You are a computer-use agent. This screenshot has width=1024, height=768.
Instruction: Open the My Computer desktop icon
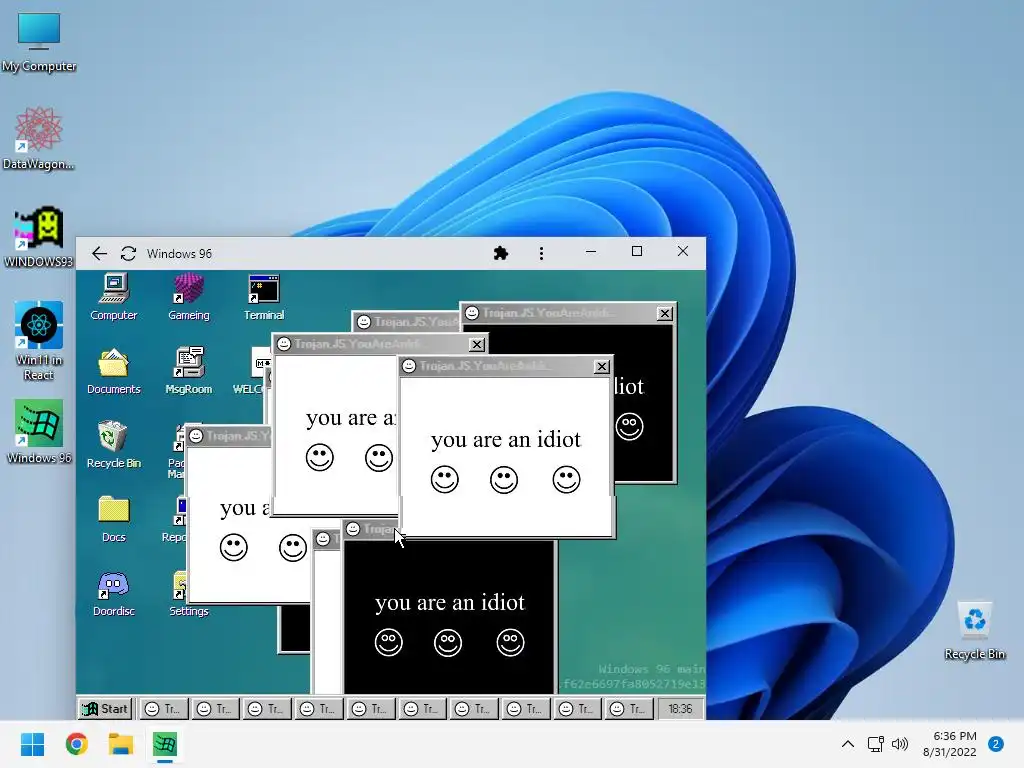(39, 42)
